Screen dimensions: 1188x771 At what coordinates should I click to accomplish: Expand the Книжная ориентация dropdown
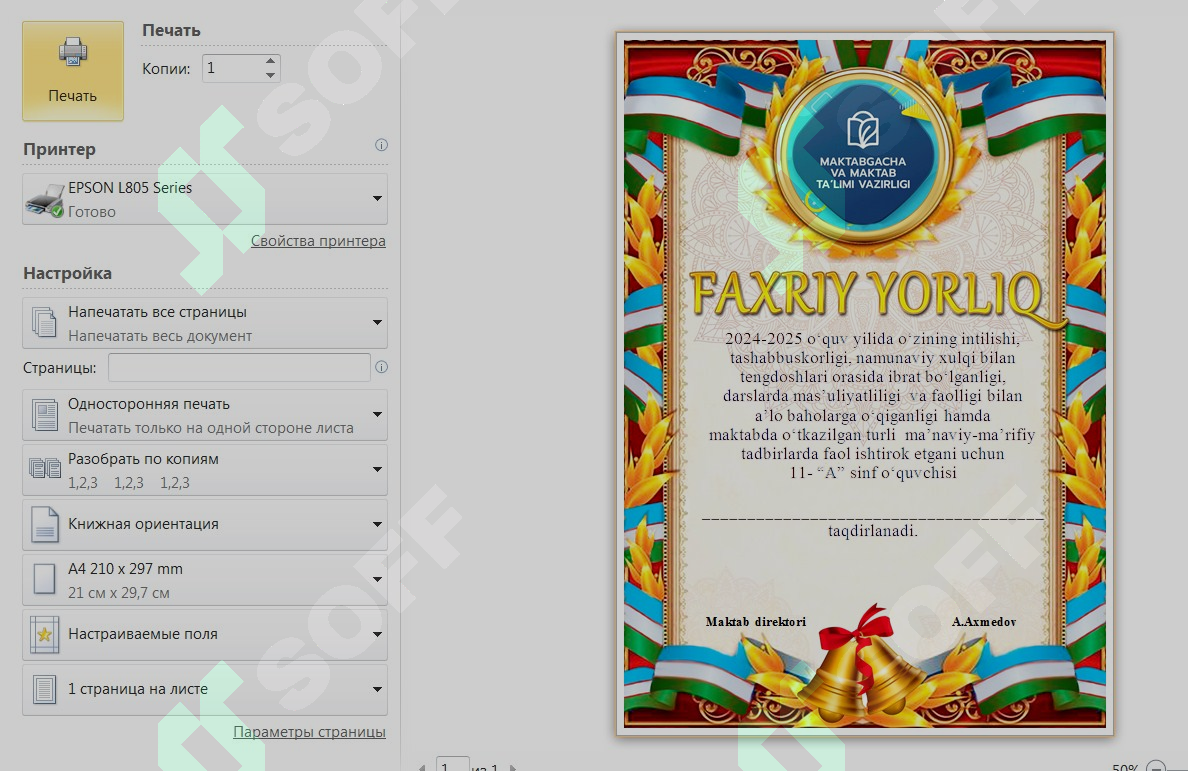pyautogui.click(x=377, y=524)
